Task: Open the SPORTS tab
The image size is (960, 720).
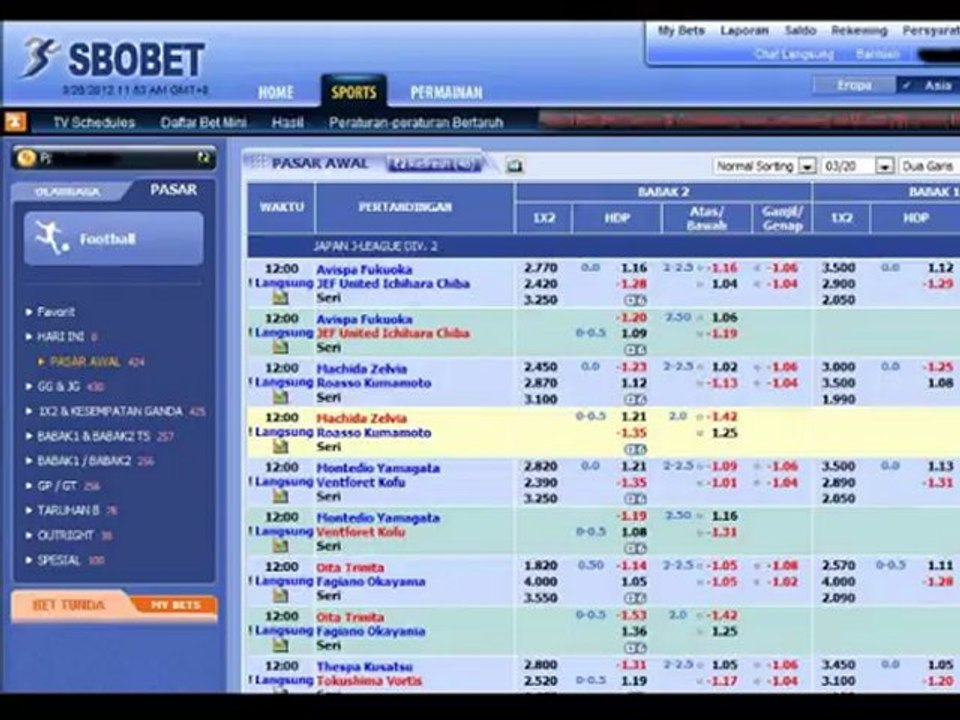Action: coord(353,92)
